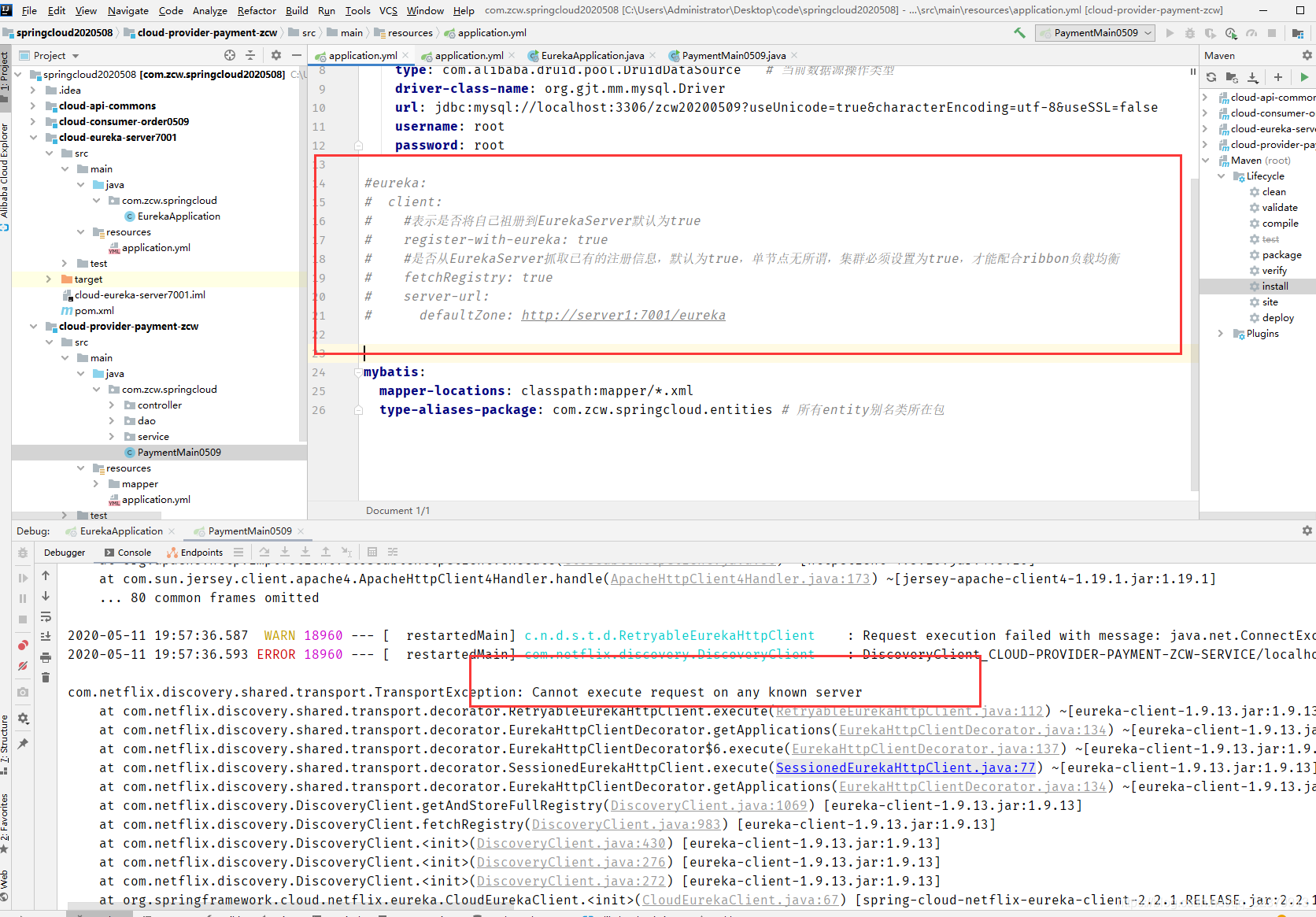Image resolution: width=1316 pixels, height=917 pixels.
Task: Switch to EurekaApplication.java editor tab
Action: click(x=592, y=55)
